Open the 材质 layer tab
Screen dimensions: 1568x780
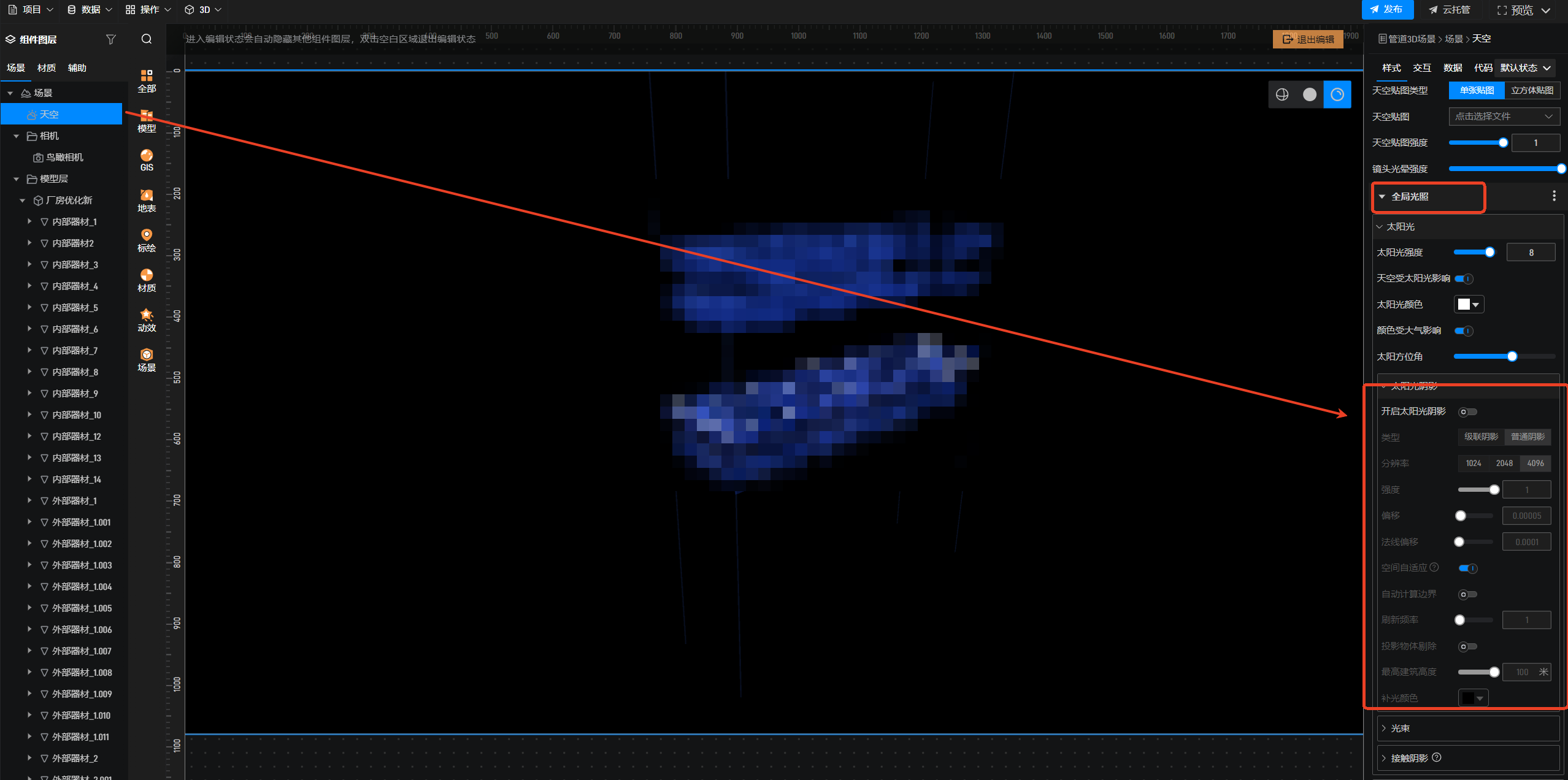[x=47, y=68]
